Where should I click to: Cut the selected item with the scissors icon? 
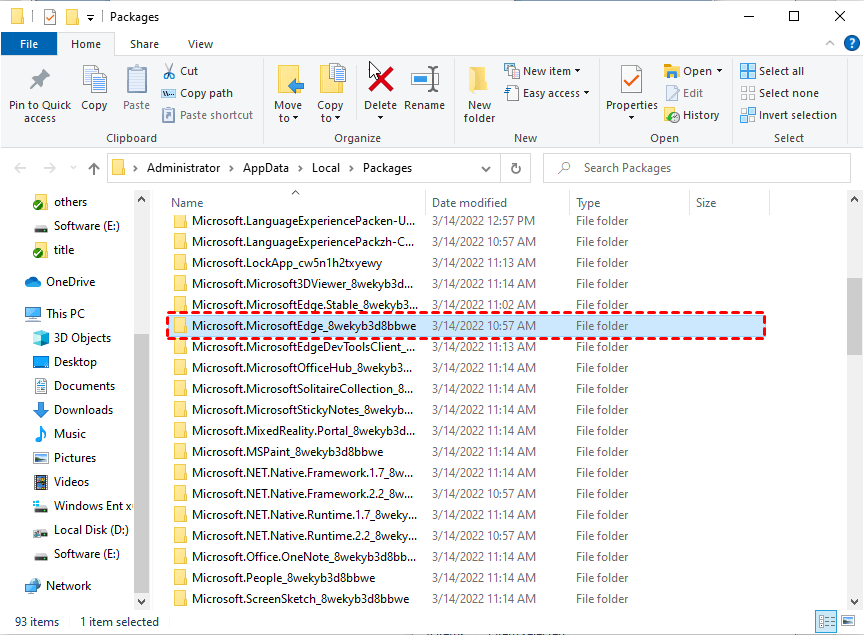coord(169,71)
